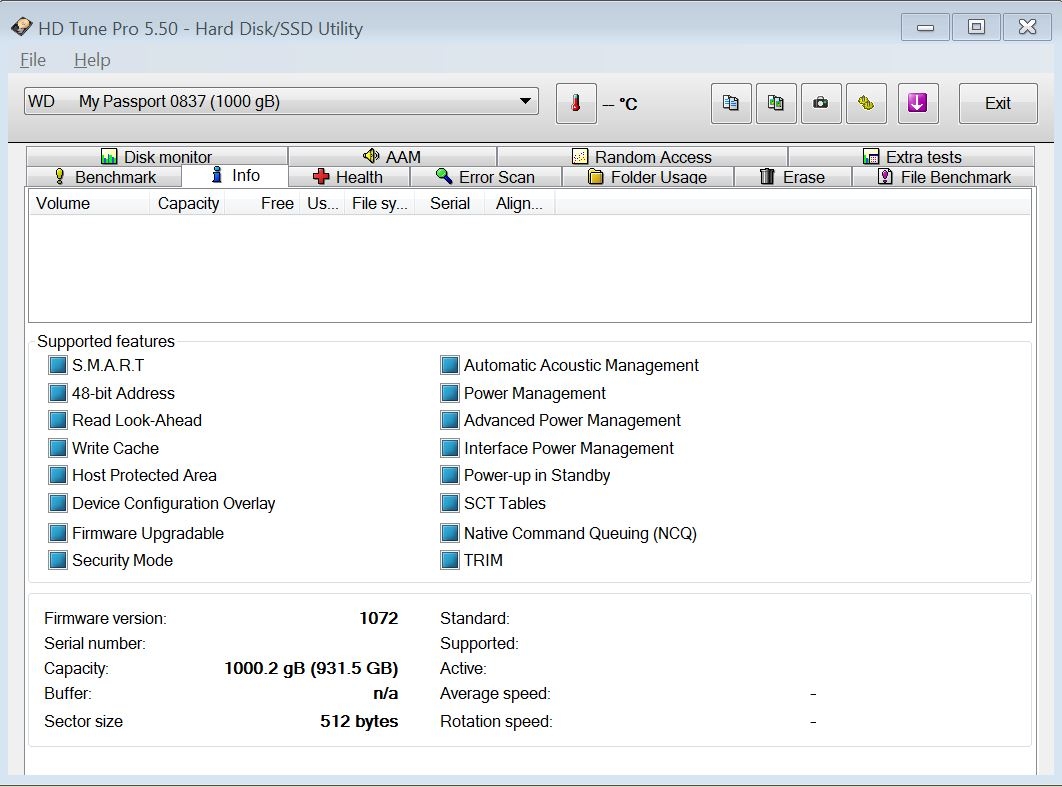
Task: Click the TRIM checkbox
Action: click(x=450, y=560)
